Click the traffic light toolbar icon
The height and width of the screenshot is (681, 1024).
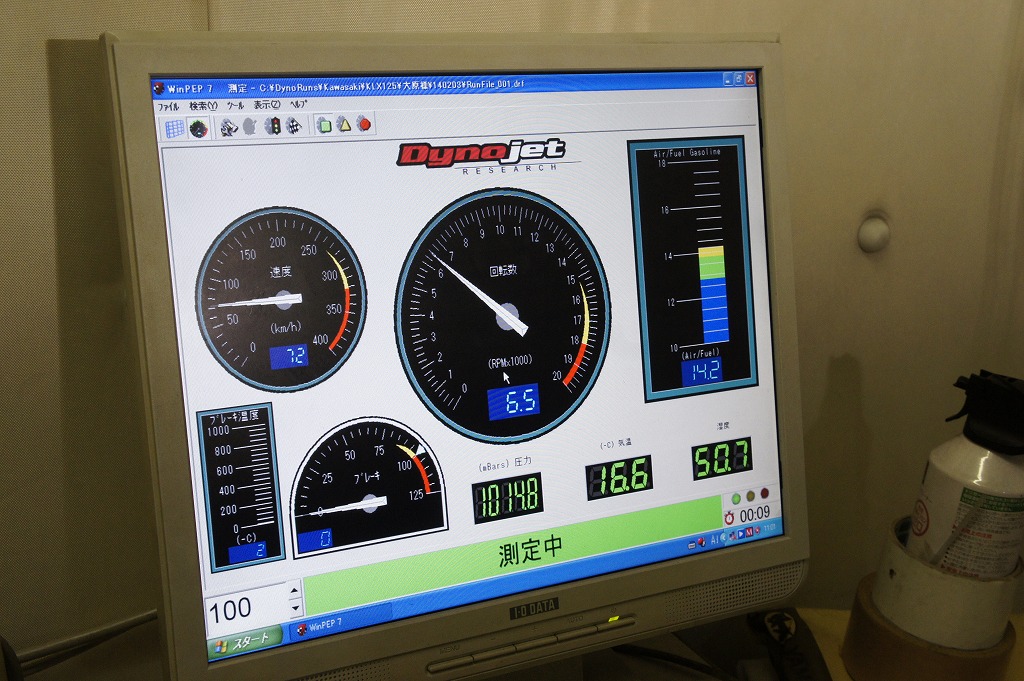pos(273,125)
